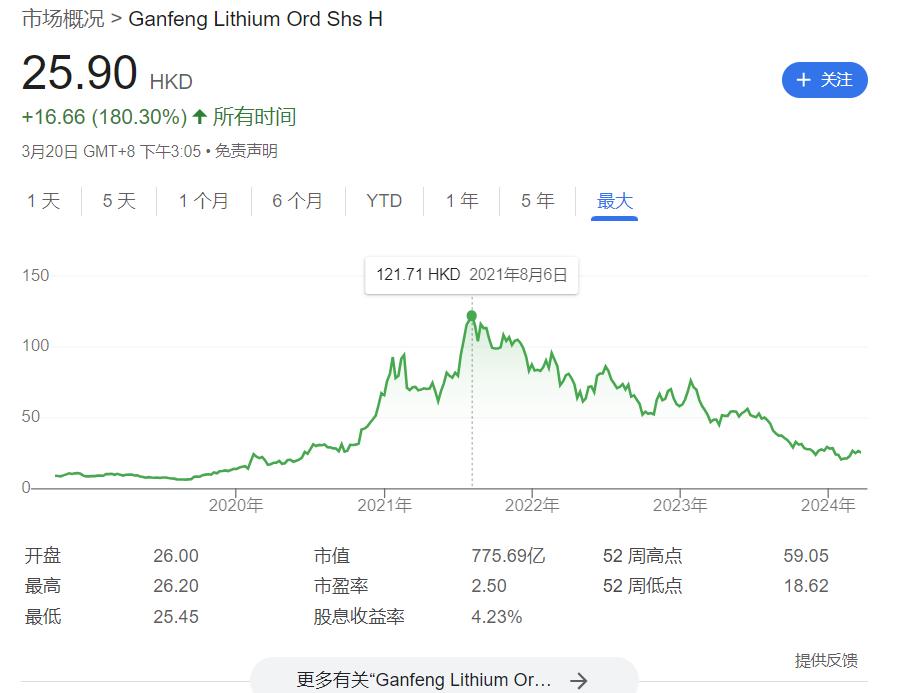Click the green peak marker on the chart
This screenshot has height=693, width=901.
(472, 316)
